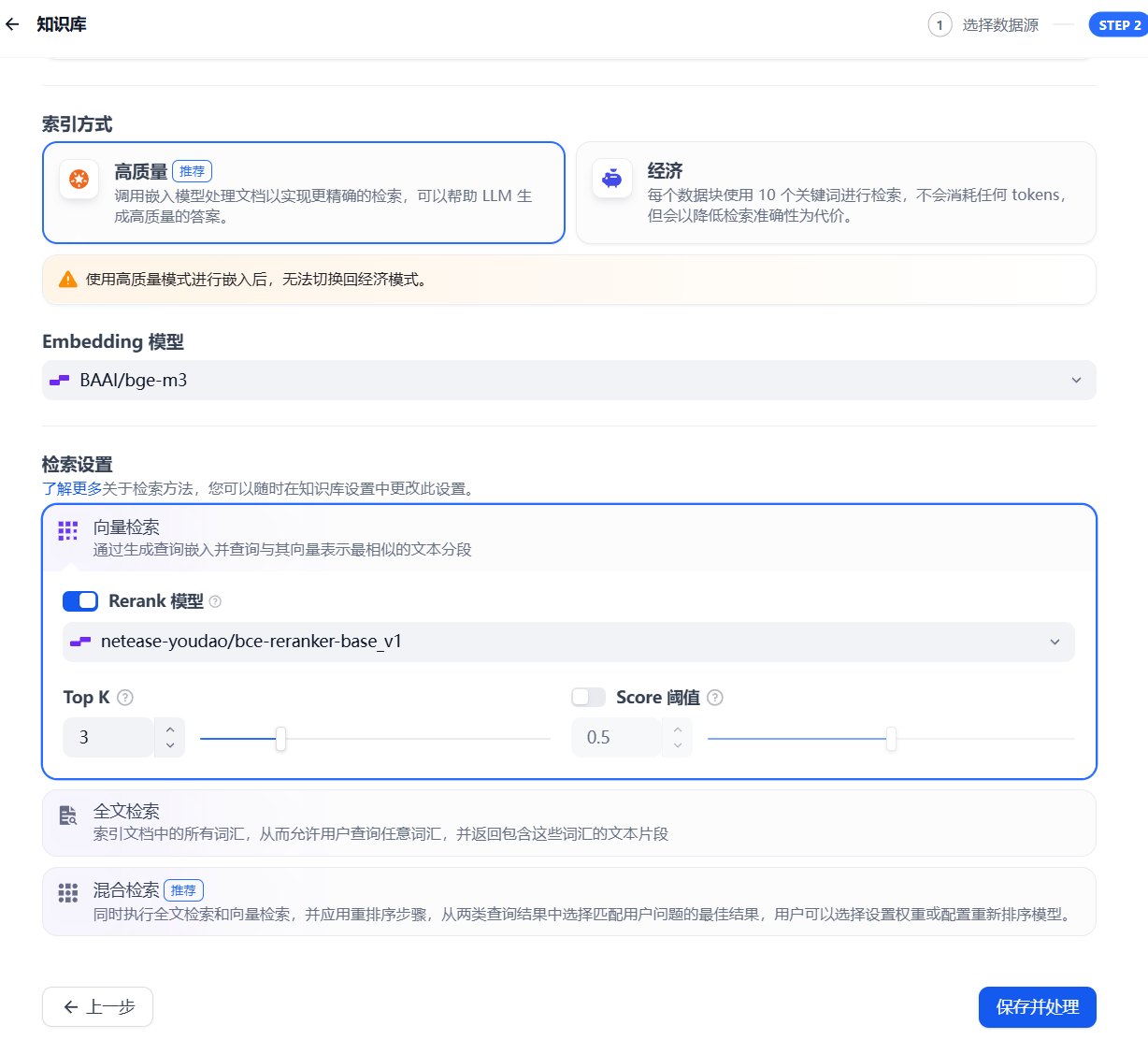Screen dimensions: 1148x1054
Task: Open the Embedding 模型 dropdown BAAI/bge-m3
Action: [x=568, y=381]
